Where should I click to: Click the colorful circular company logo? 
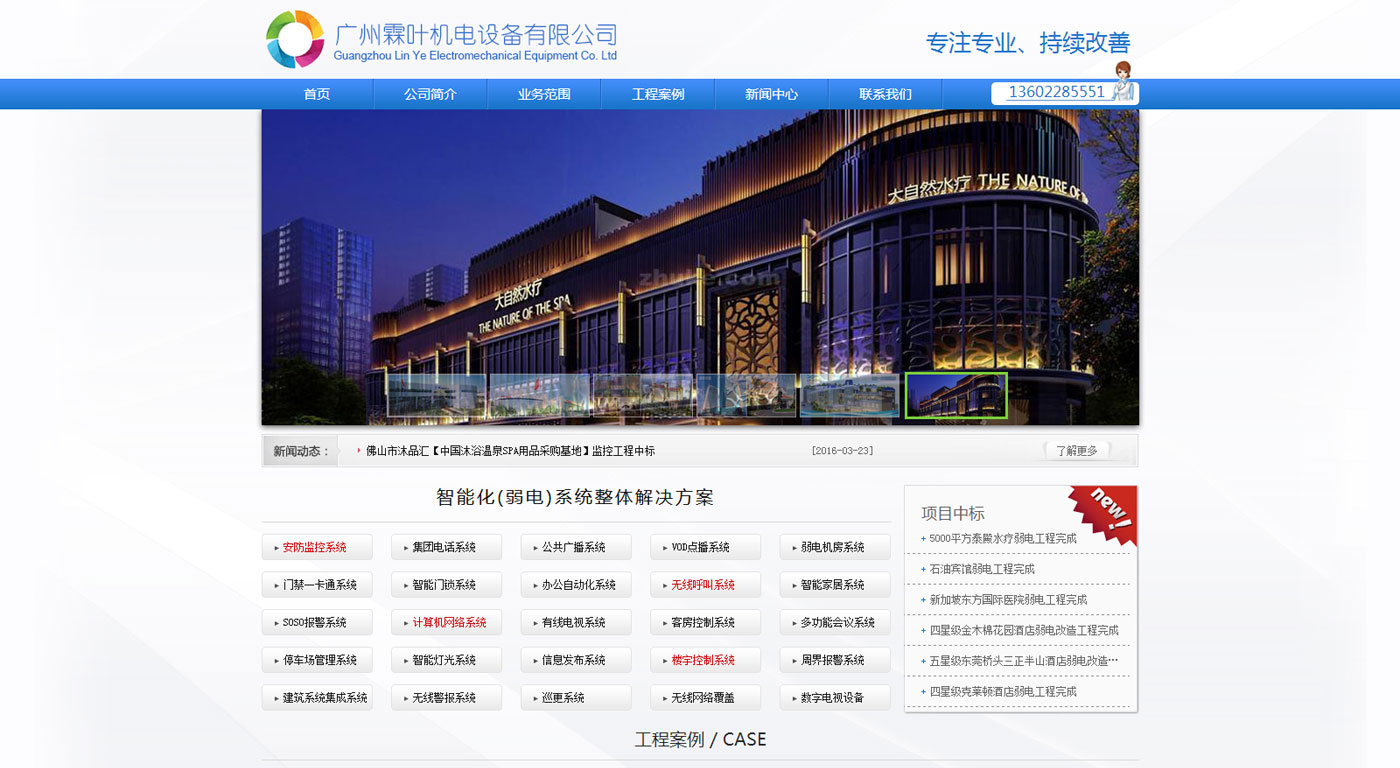(x=295, y=39)
